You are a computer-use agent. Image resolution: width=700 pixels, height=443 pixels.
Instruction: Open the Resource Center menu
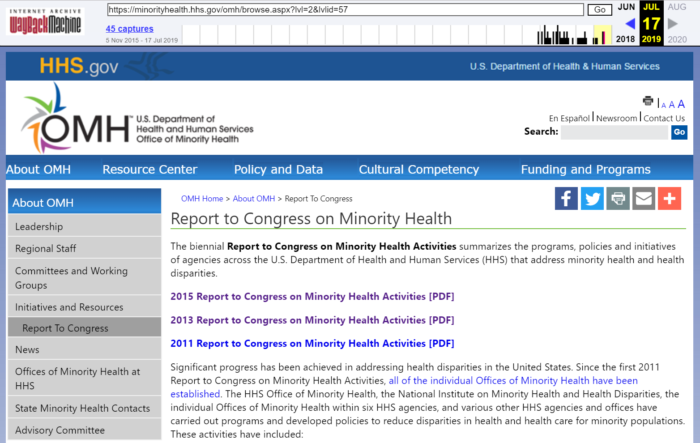coord(149,169)
